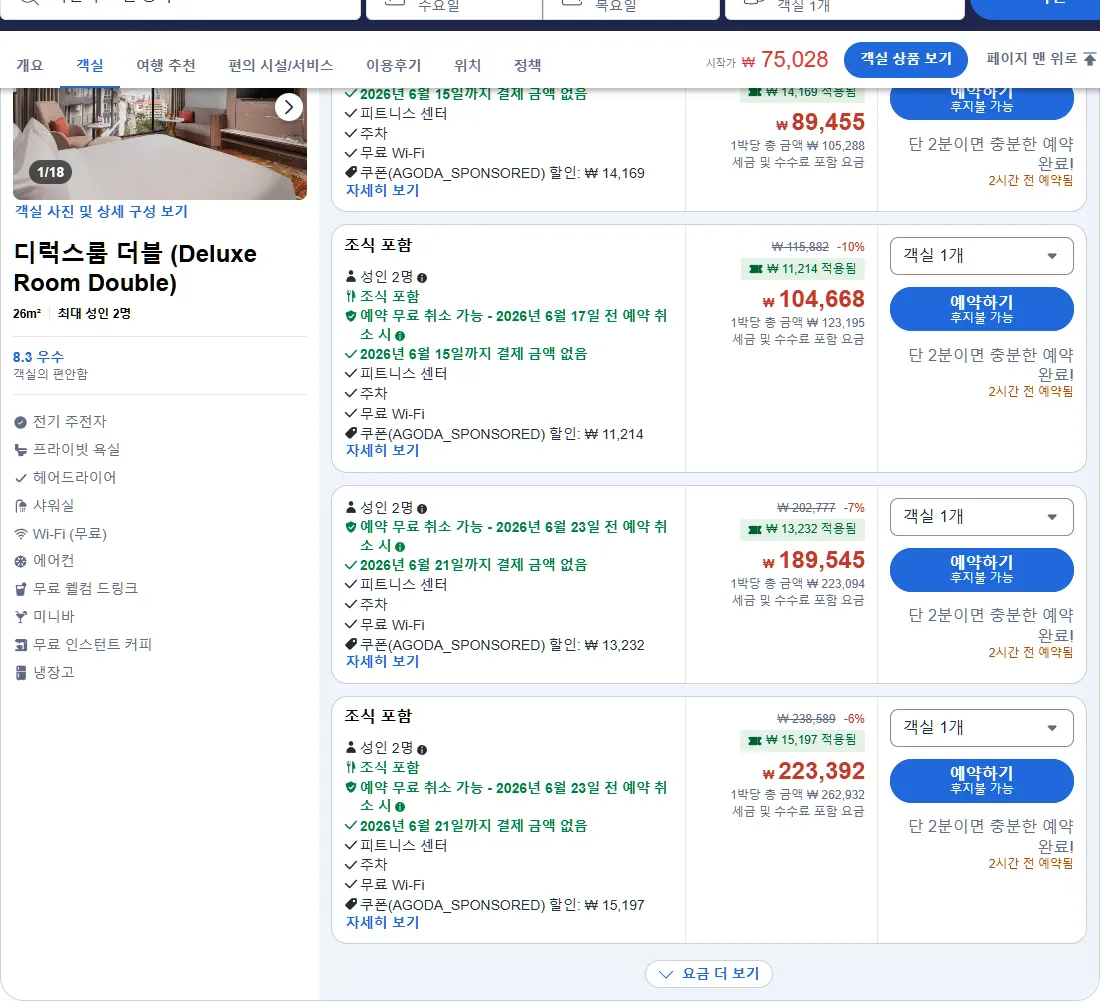Open the 이용후기 tab
The height and width of the screenshot is (1002, 1100).
click(394, 65)
